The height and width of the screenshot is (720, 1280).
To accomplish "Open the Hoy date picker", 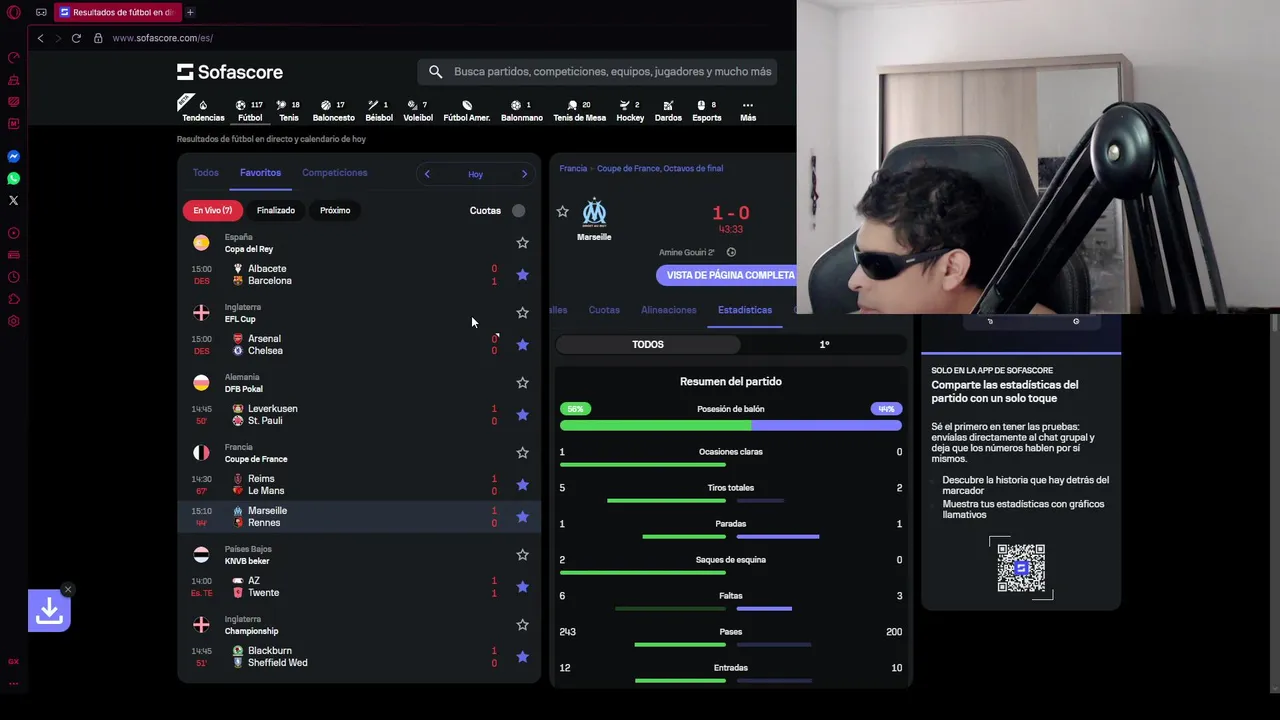I will click(x=475, y=174).
